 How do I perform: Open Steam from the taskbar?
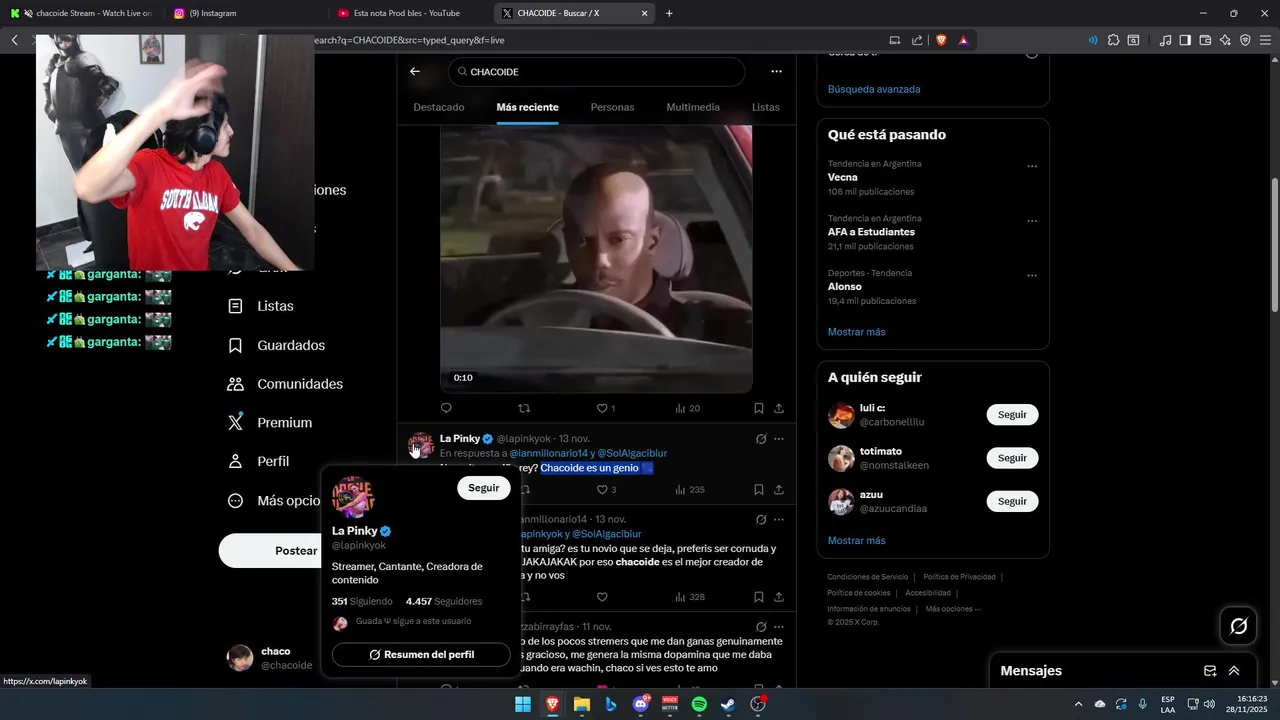[x=728, y=704]
